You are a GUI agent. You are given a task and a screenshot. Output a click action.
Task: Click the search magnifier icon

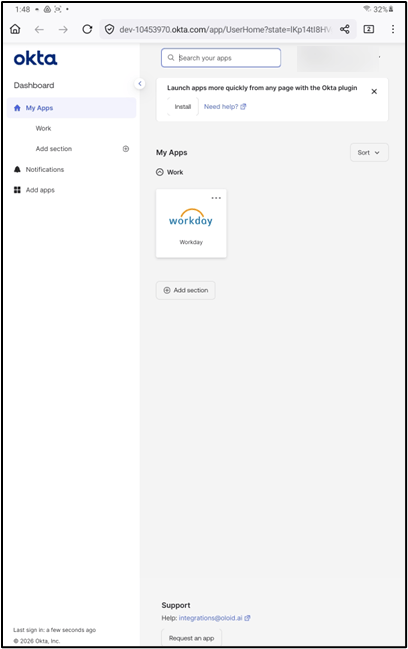tap(171, 58)
